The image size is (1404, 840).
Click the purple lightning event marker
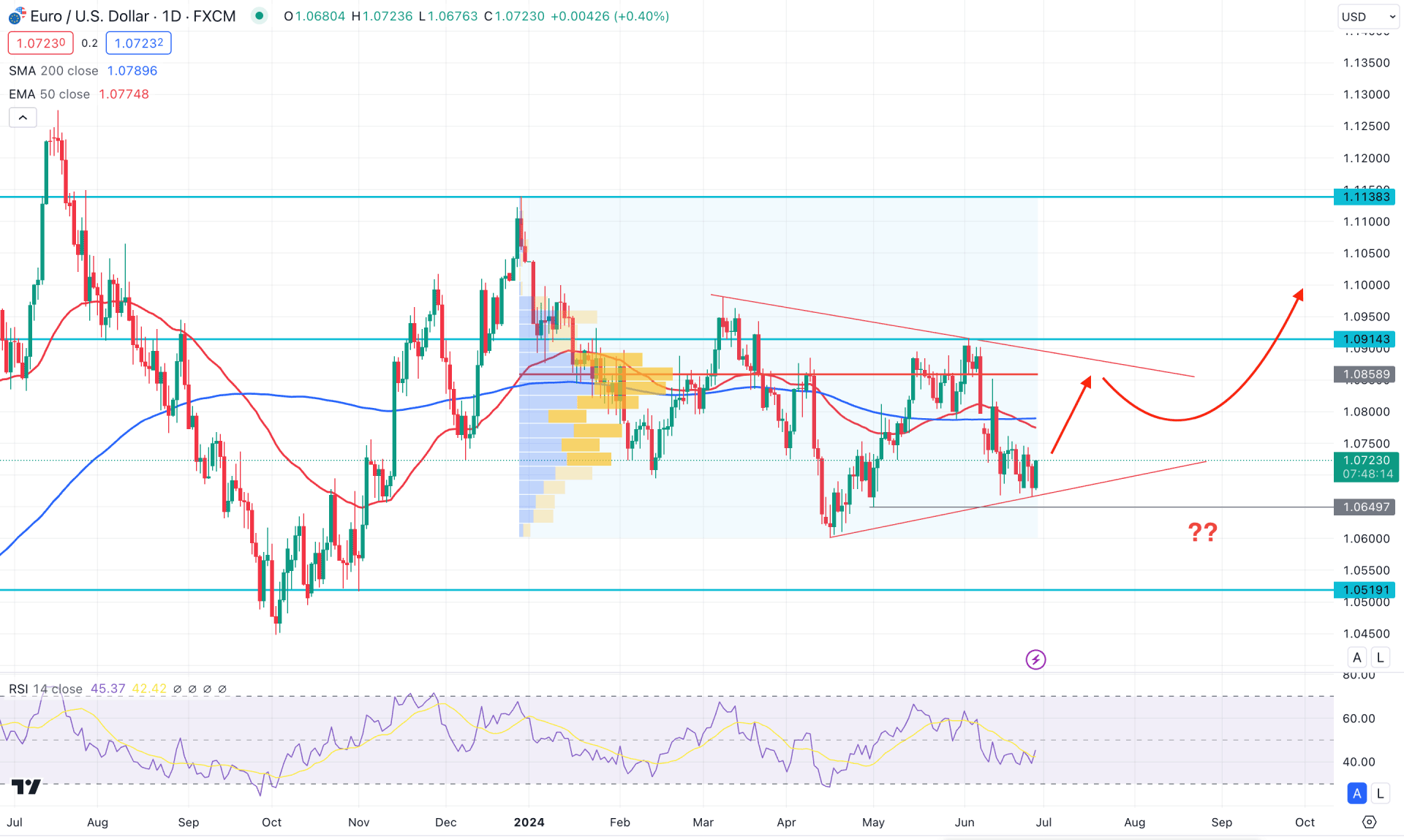1035,659
